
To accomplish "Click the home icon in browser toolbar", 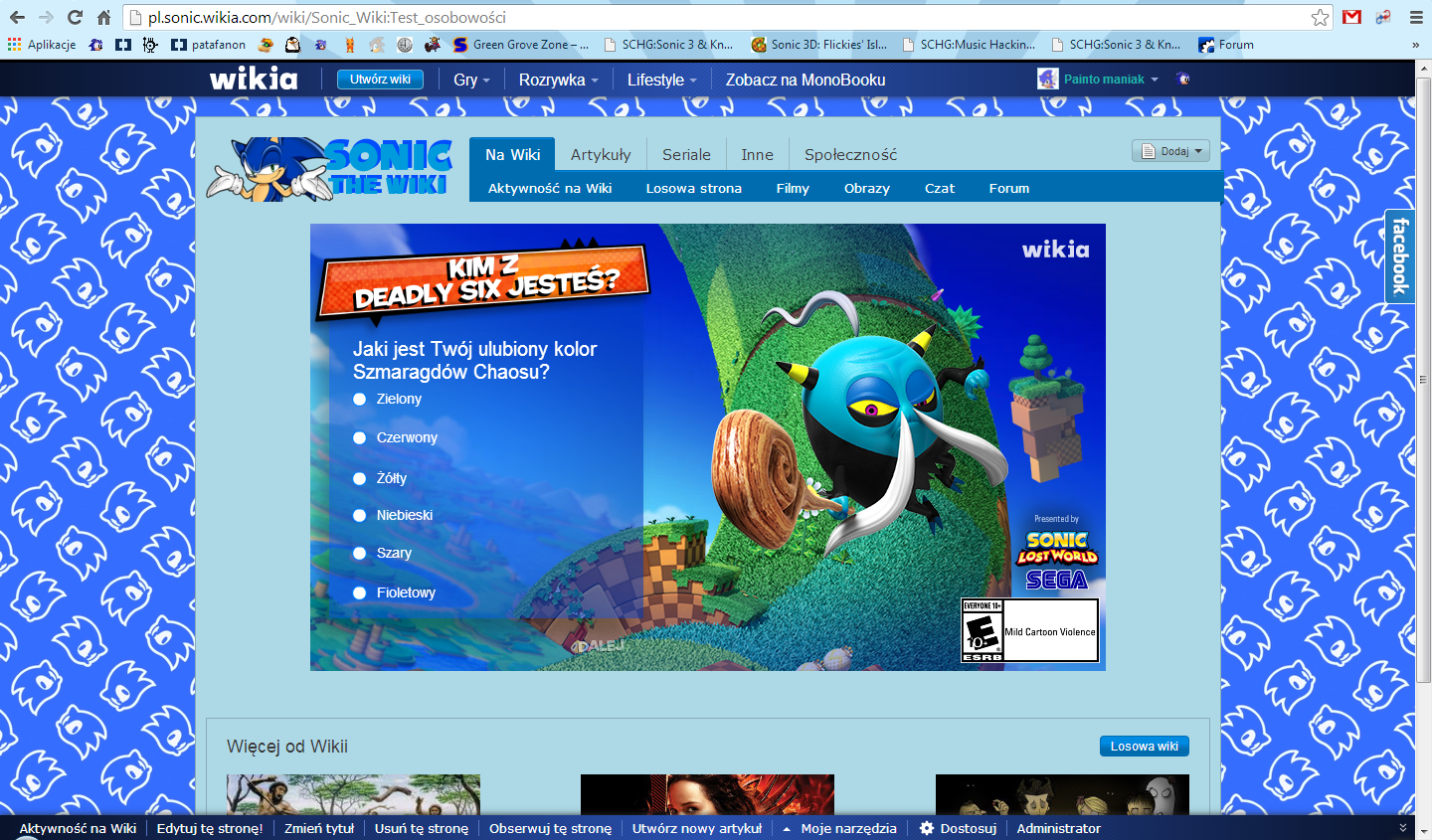I will click(x=103, y=17).
